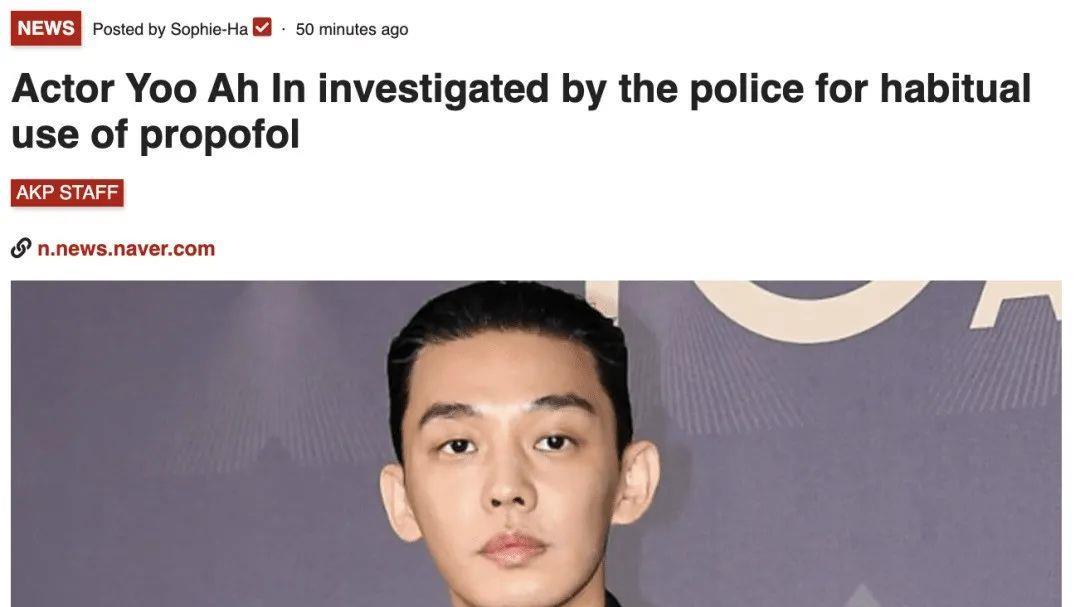Click the verified checkmark beside Sophie-Ha
This screenshot has width=1080, height=607.
click(x=262, y=28)
